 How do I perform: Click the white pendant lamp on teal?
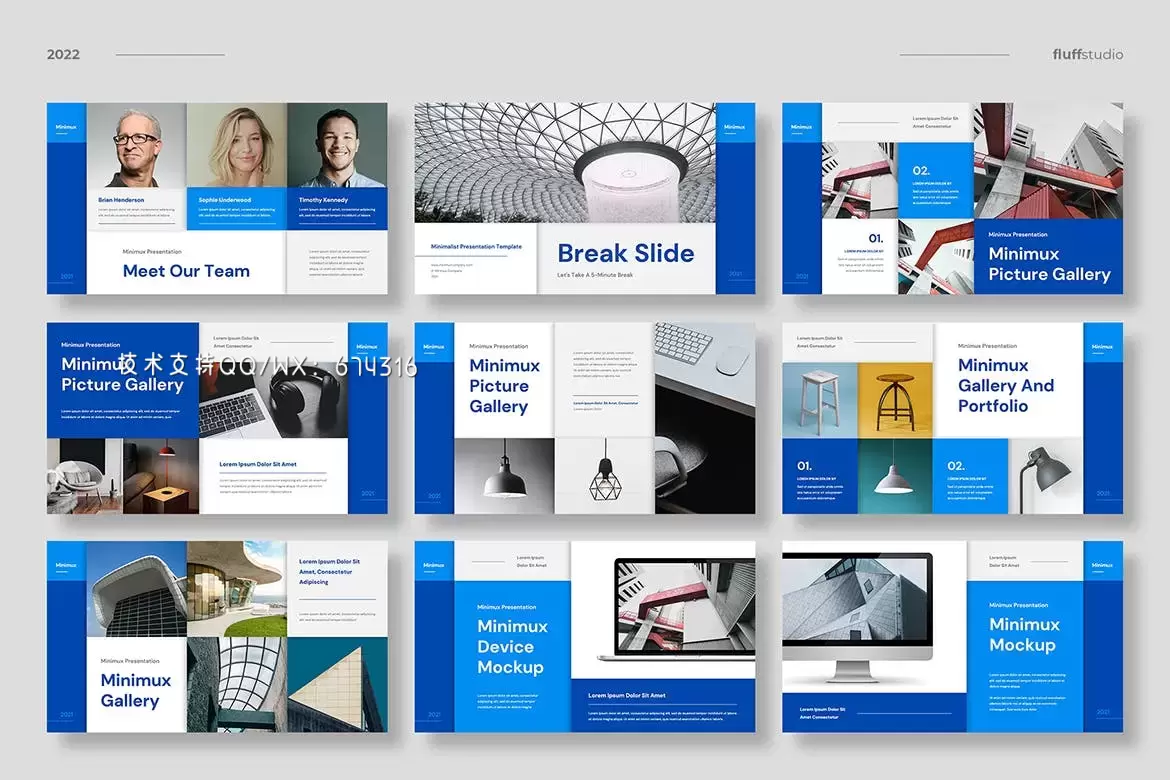tap(894, 476)
